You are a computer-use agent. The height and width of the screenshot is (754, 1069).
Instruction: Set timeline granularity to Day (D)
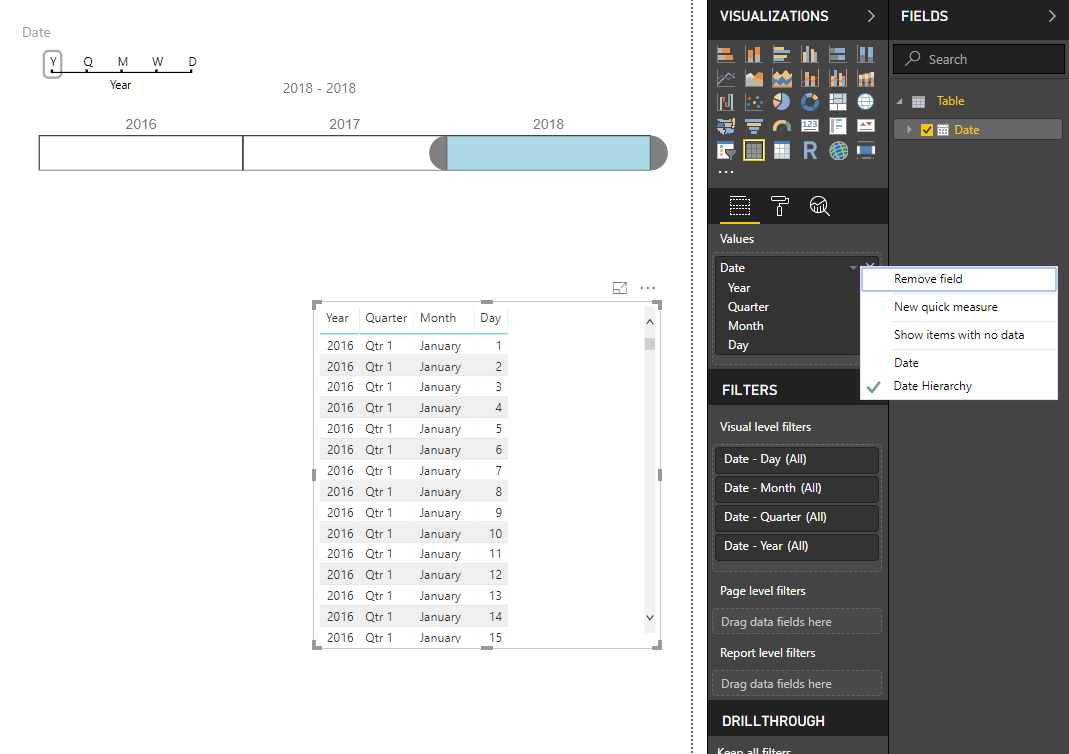192,63
